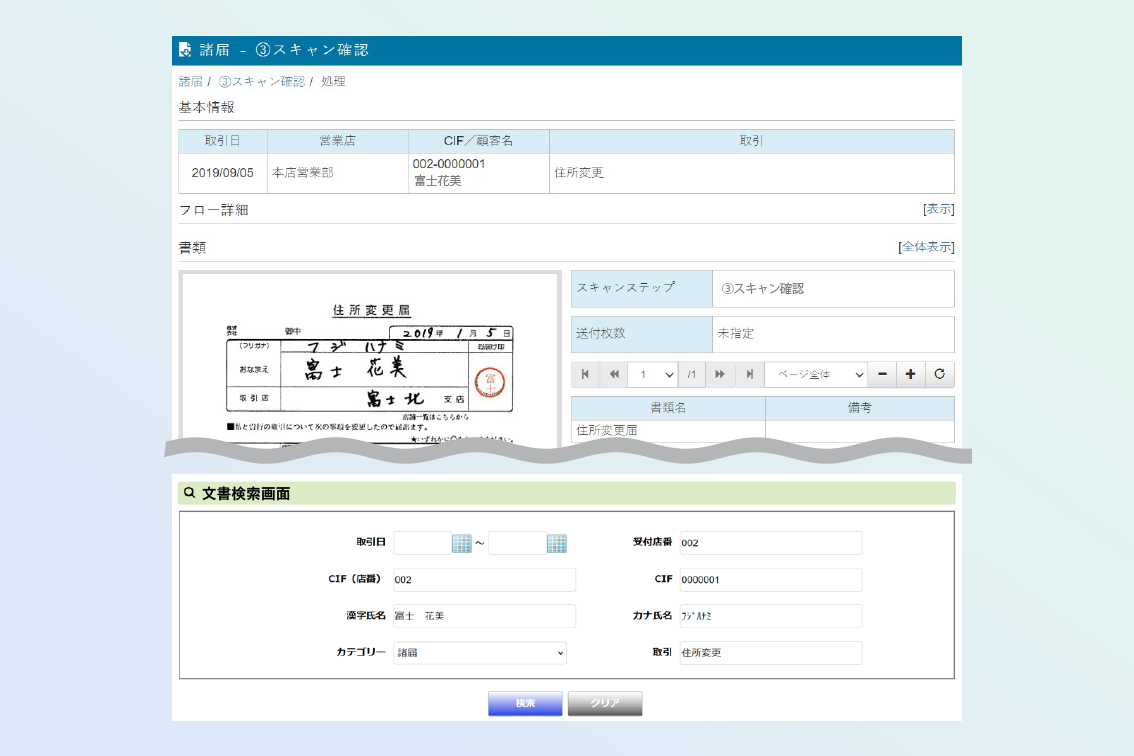Open calendar picker for start 取引日
This screenshot has height=756, width=1134.
(461, 544)
